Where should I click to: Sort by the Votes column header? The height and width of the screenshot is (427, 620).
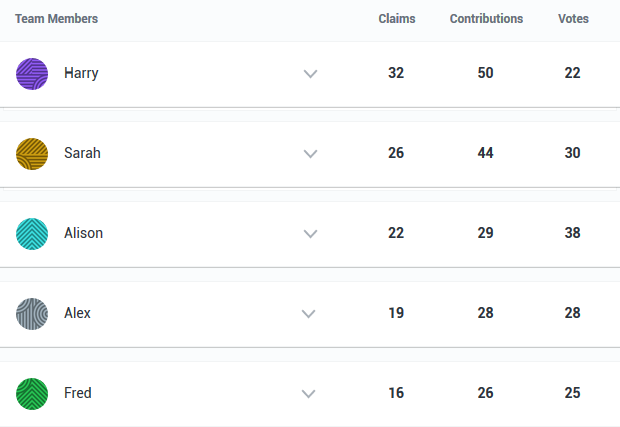(x=573, y=19)
